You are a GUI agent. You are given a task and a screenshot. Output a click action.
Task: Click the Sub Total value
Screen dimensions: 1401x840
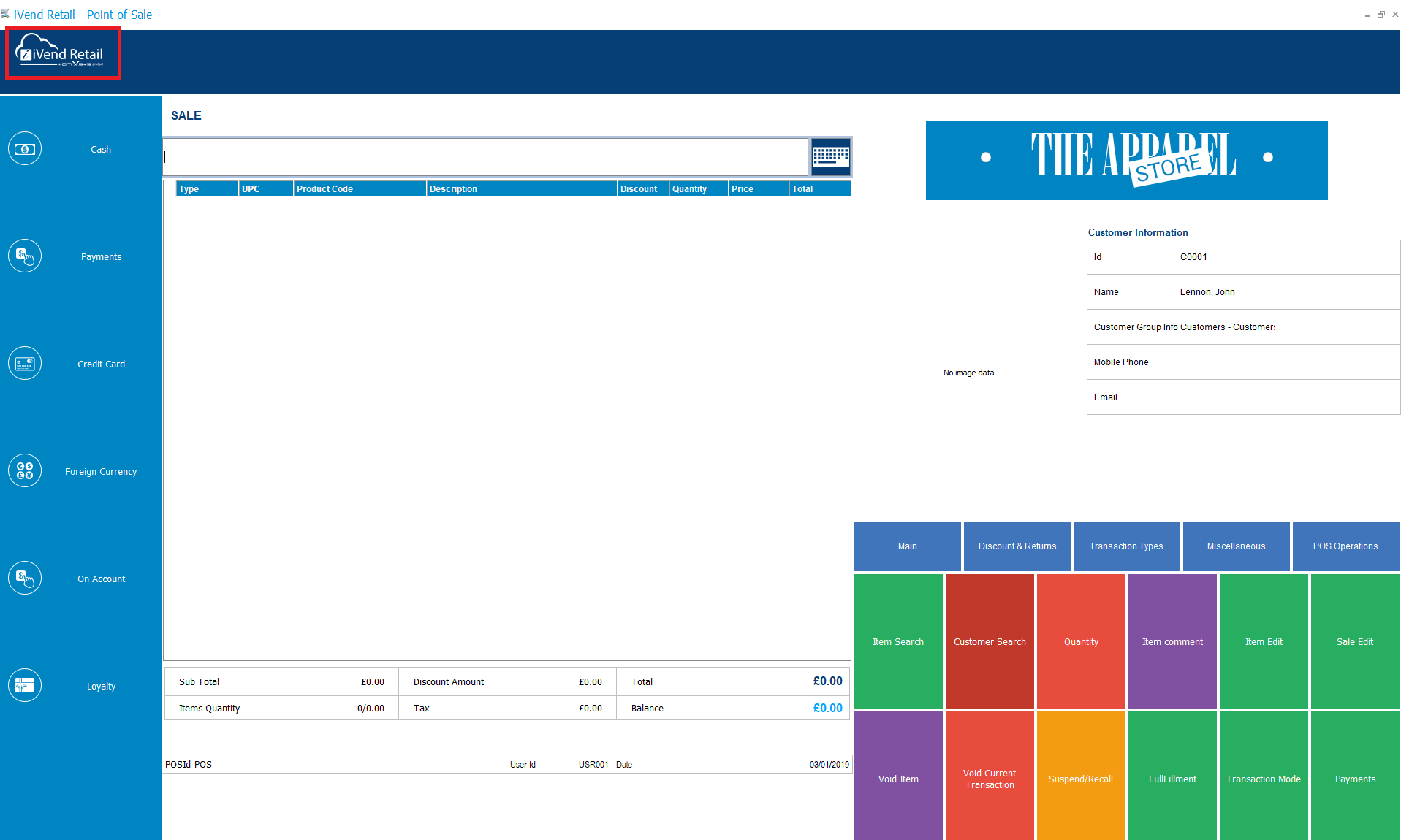[373, 682]
